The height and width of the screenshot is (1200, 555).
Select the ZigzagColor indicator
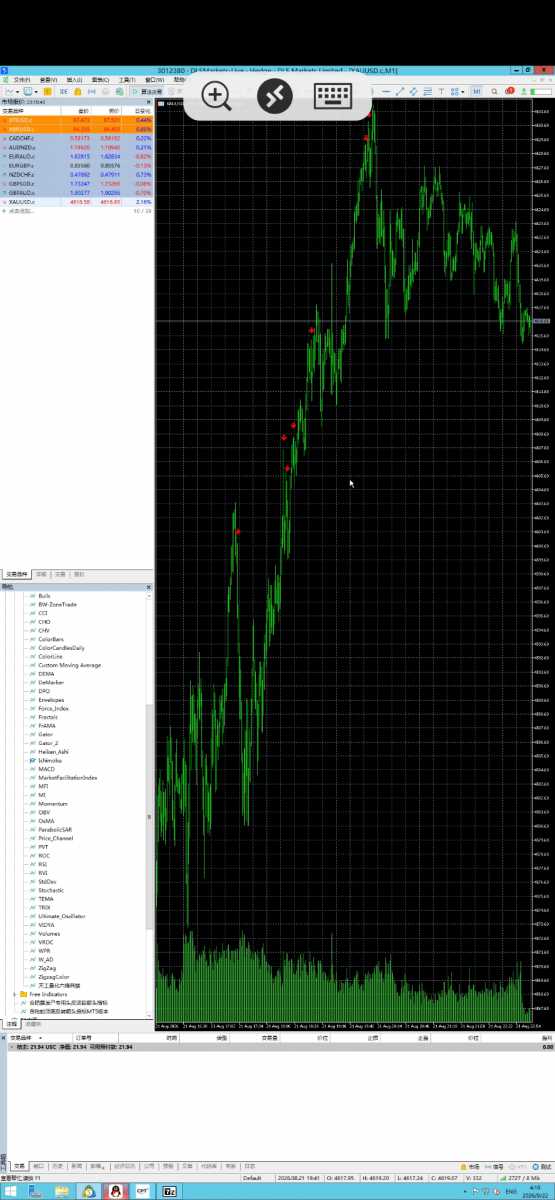coord(54,977)
